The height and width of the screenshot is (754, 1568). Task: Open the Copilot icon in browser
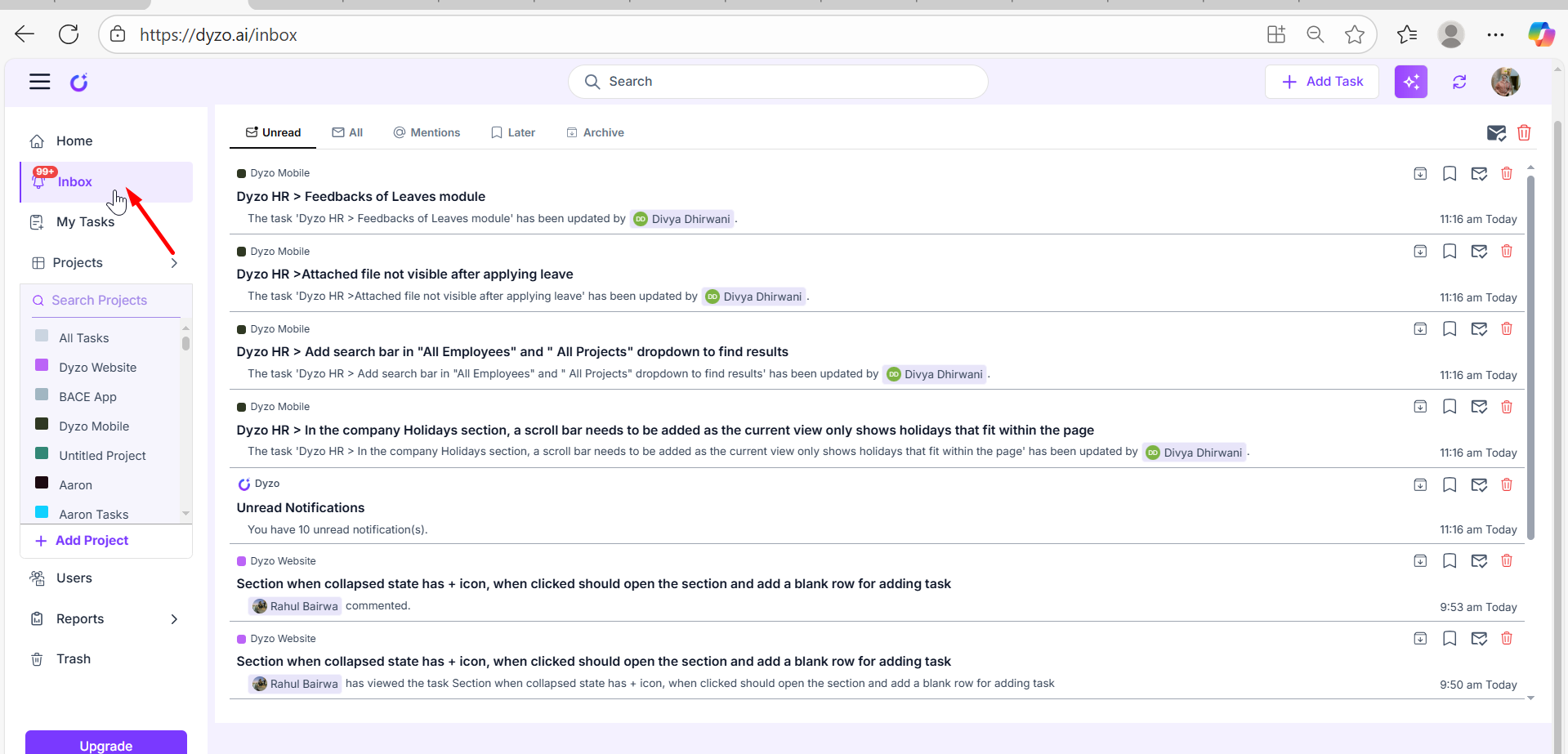pyautogui.click(x=1541, y=34)
